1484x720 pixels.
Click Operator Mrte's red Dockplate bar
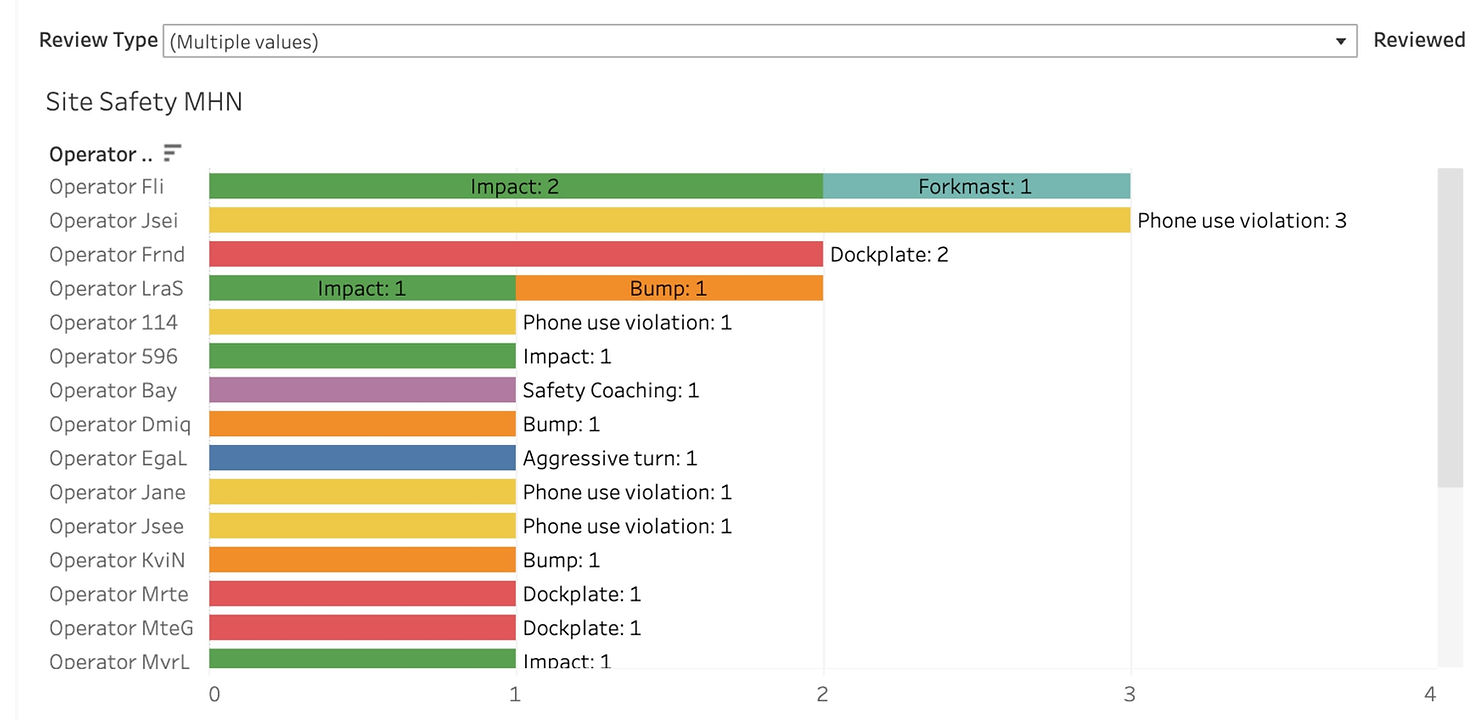coord(362,595)
